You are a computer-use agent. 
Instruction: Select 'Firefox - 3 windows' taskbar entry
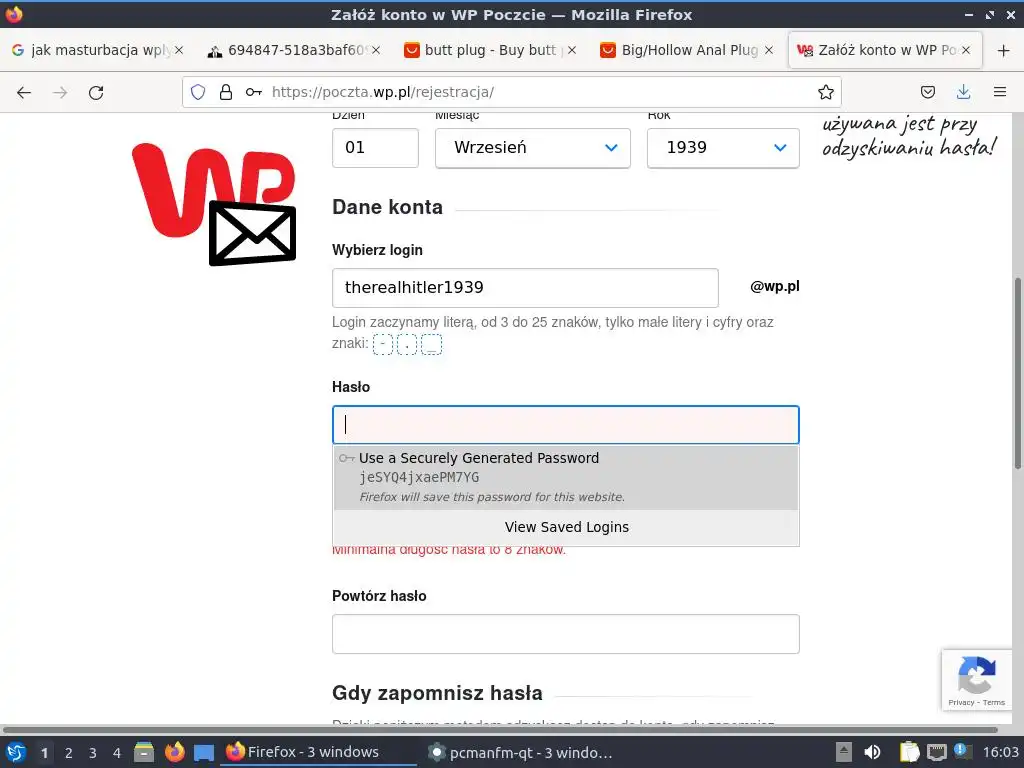[320, 752]
